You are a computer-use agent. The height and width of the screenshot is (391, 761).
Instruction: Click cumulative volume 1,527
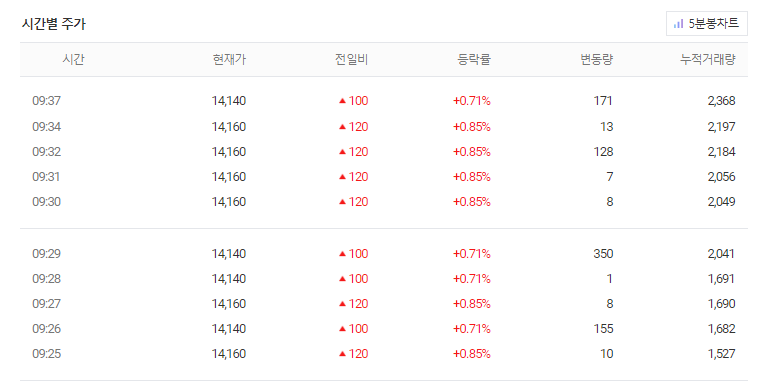[x=722, y=354]
